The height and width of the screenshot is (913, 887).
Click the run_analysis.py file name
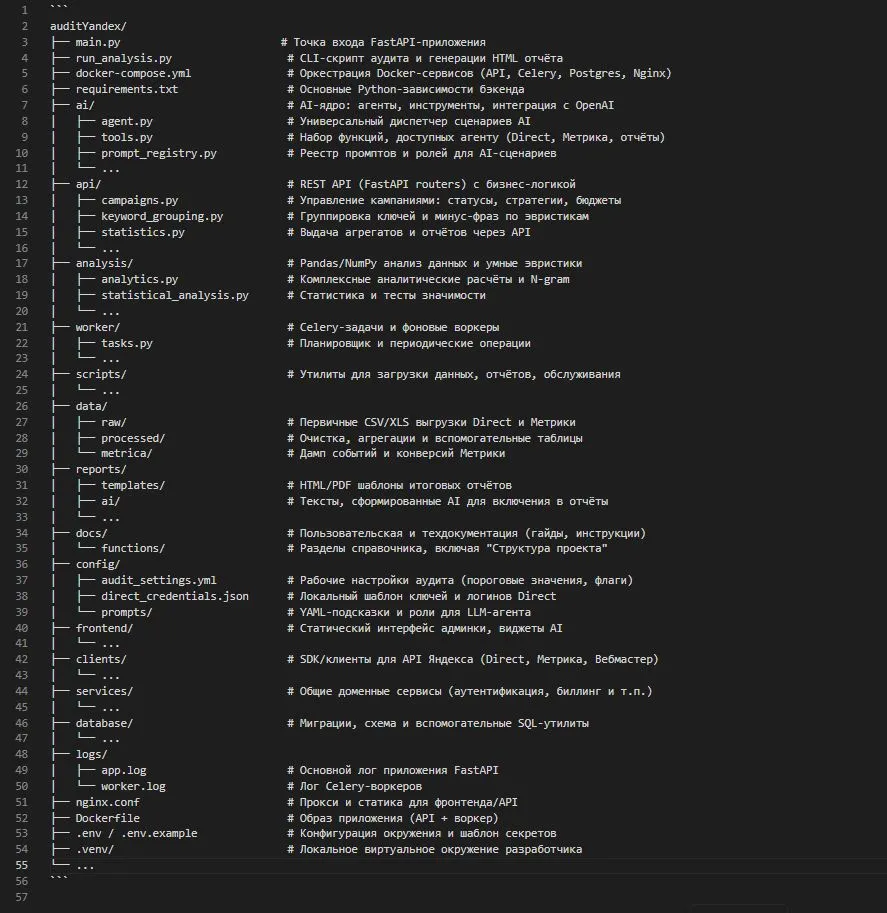123,58
